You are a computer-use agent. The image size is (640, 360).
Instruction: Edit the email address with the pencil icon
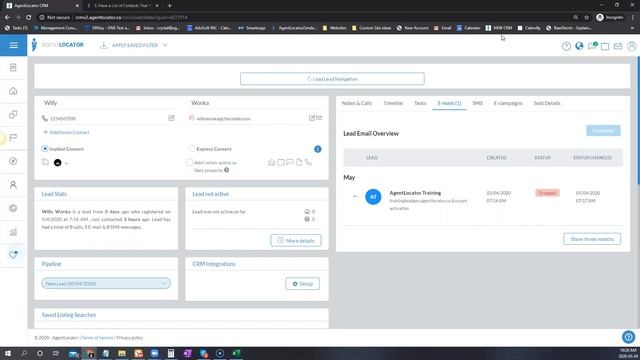pos(311,118)
